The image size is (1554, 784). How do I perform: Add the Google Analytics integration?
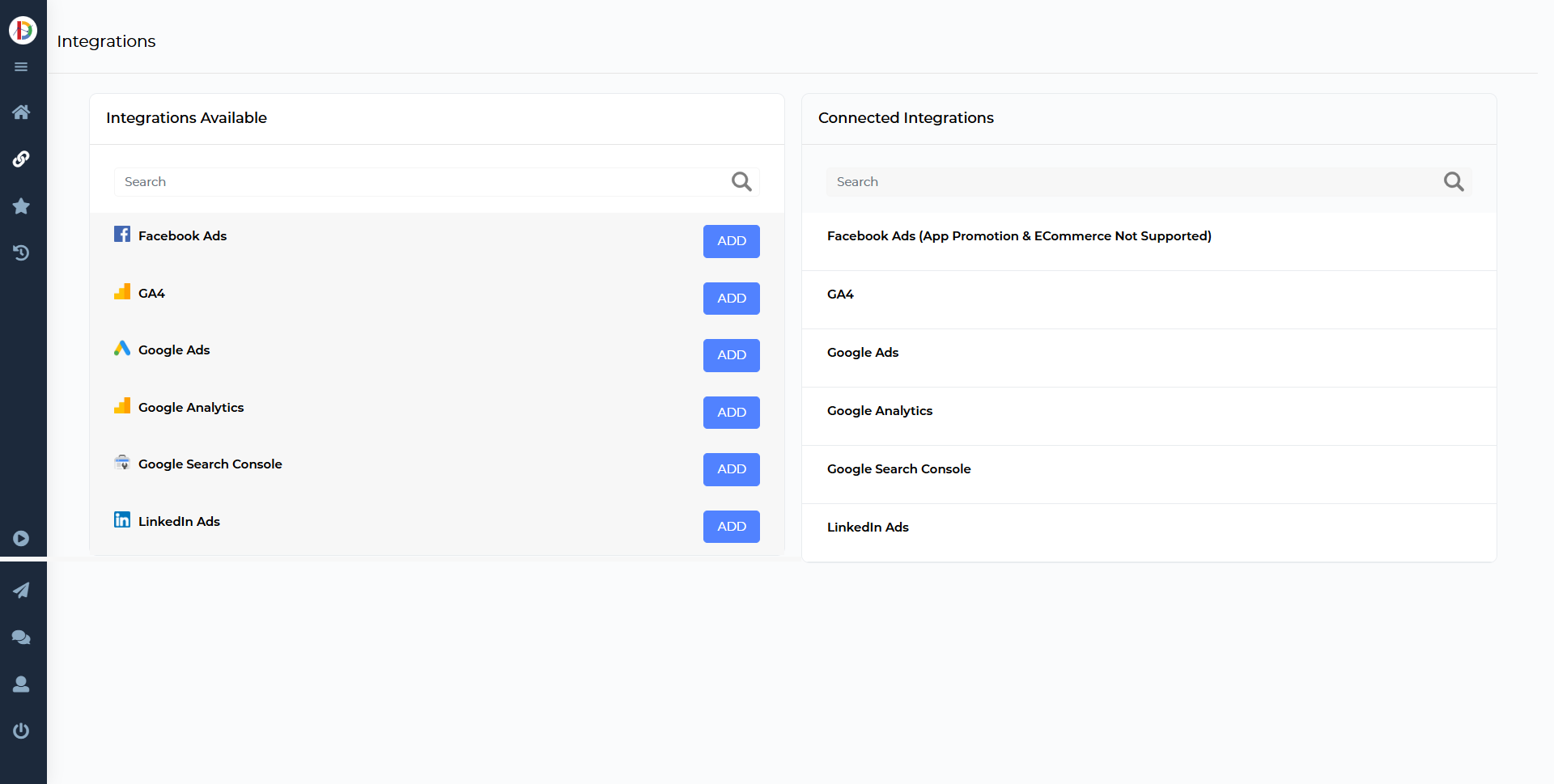(732, 413)
